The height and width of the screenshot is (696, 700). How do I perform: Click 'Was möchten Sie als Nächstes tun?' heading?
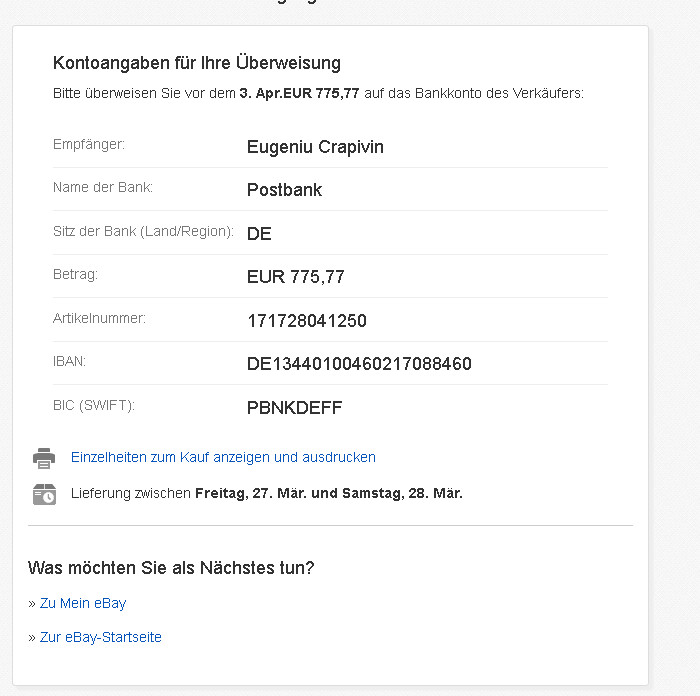coord(171,568)
